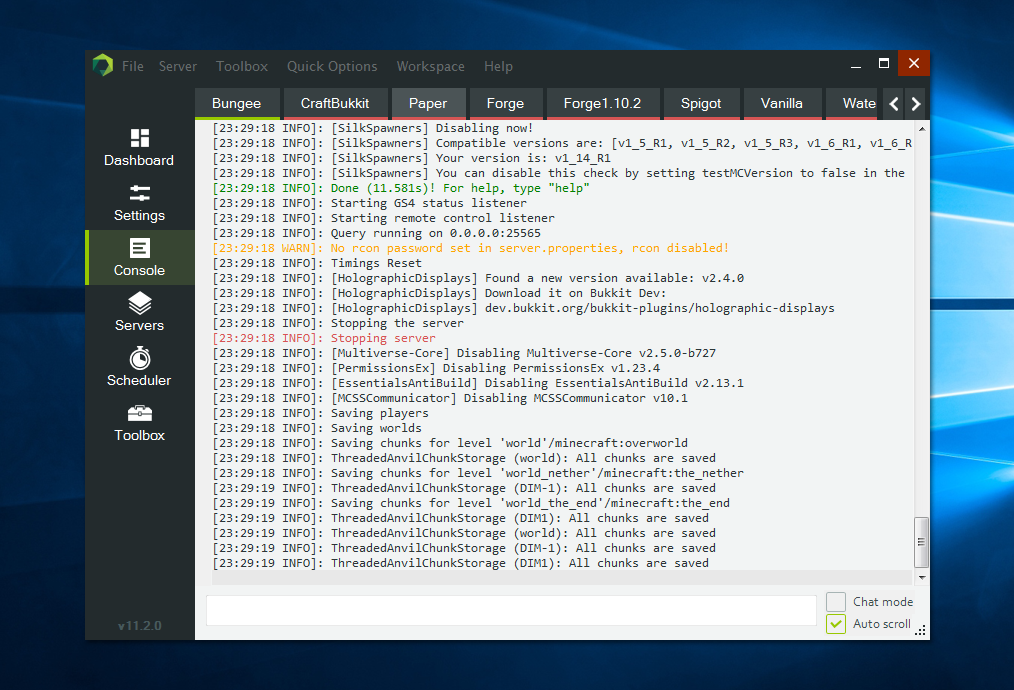
Task: Click the window resize grip icon
Action: pyautogui.click(x=921, y=630)
